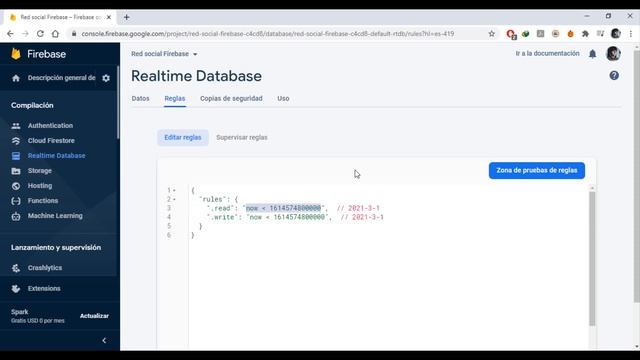This screenshot has height=360, width=640.
Task: Click the help question mark icon
Action: (614, 76)
